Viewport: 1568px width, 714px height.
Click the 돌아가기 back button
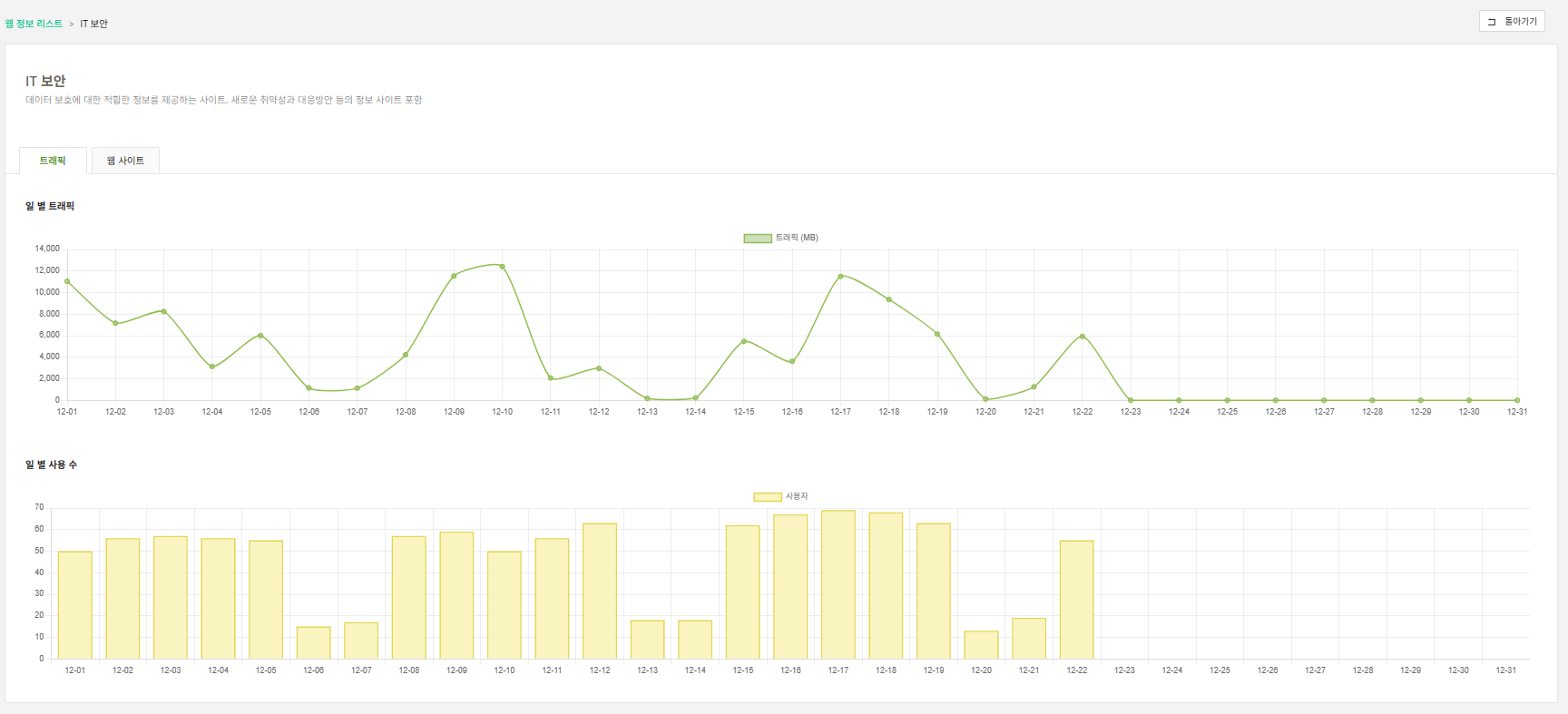(1512, 21)
